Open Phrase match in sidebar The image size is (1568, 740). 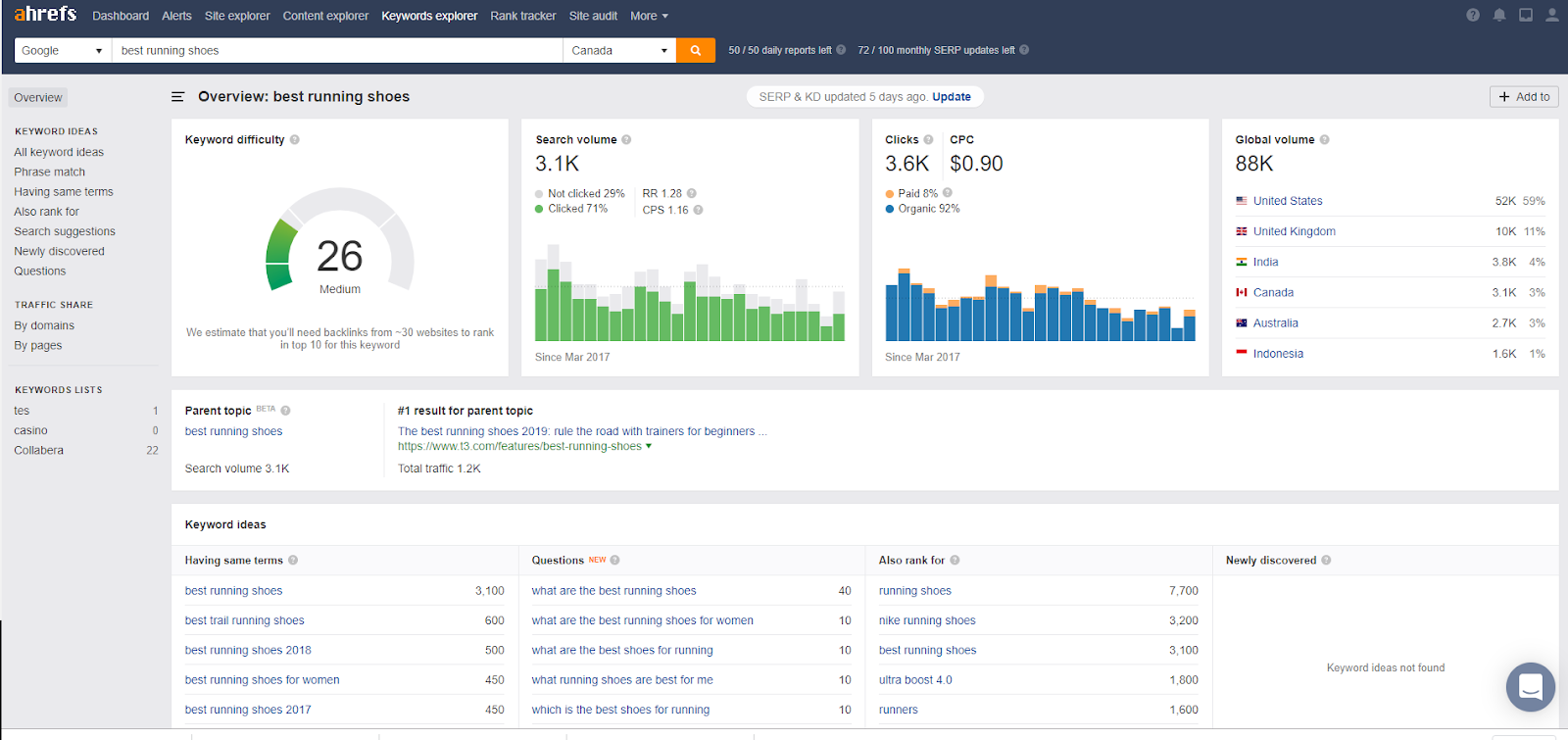pyautogui.click(x=49, y=172)
